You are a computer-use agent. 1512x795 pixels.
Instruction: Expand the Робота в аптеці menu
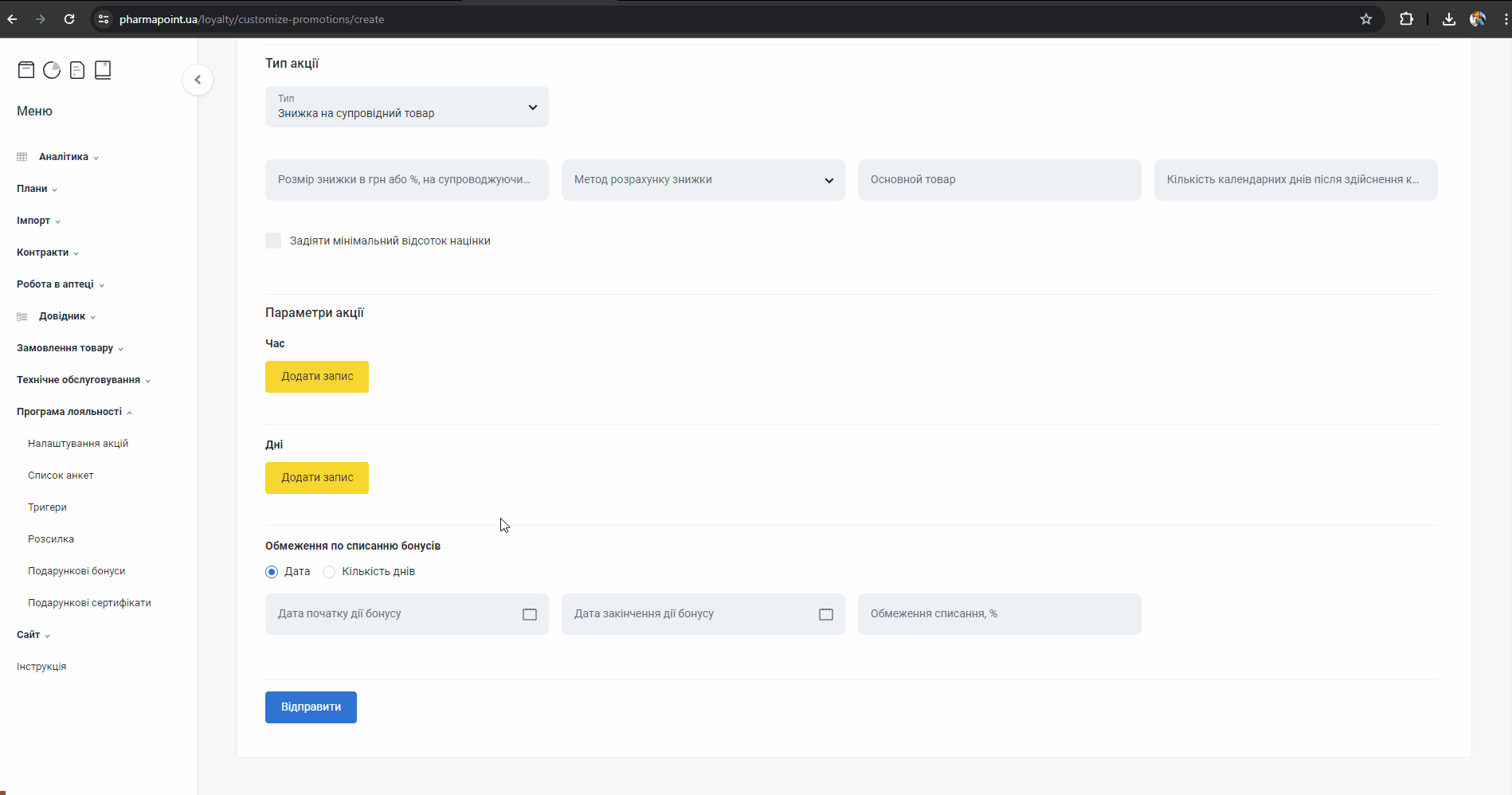pyautogui.click(x=61, y=284)
